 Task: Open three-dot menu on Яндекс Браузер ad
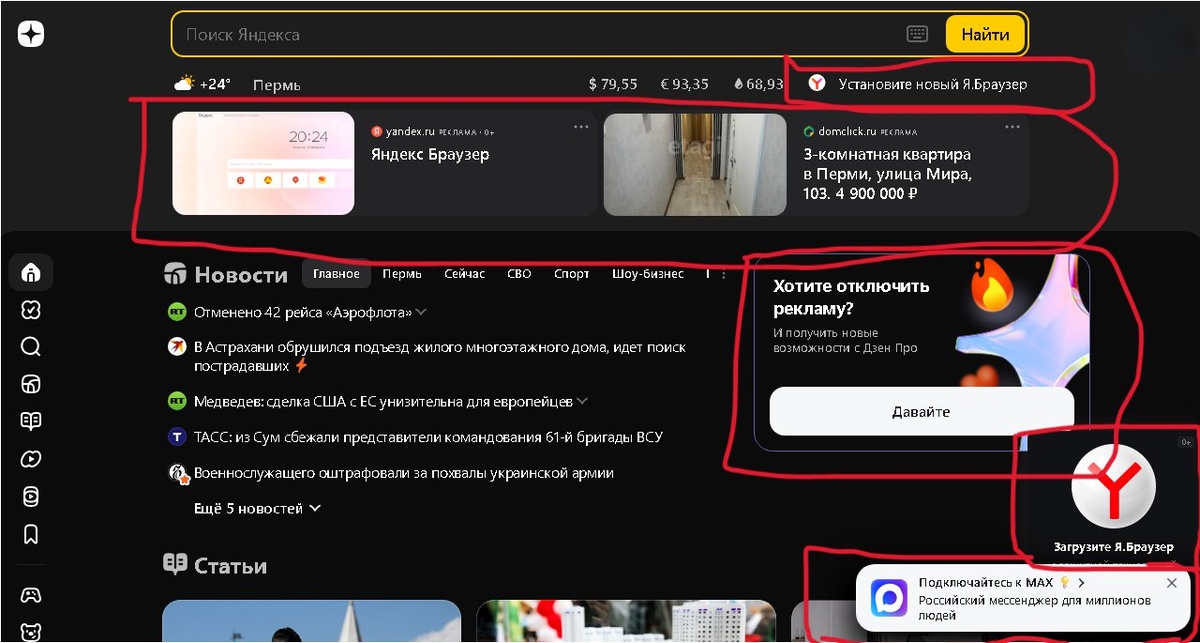coord(581,127)
